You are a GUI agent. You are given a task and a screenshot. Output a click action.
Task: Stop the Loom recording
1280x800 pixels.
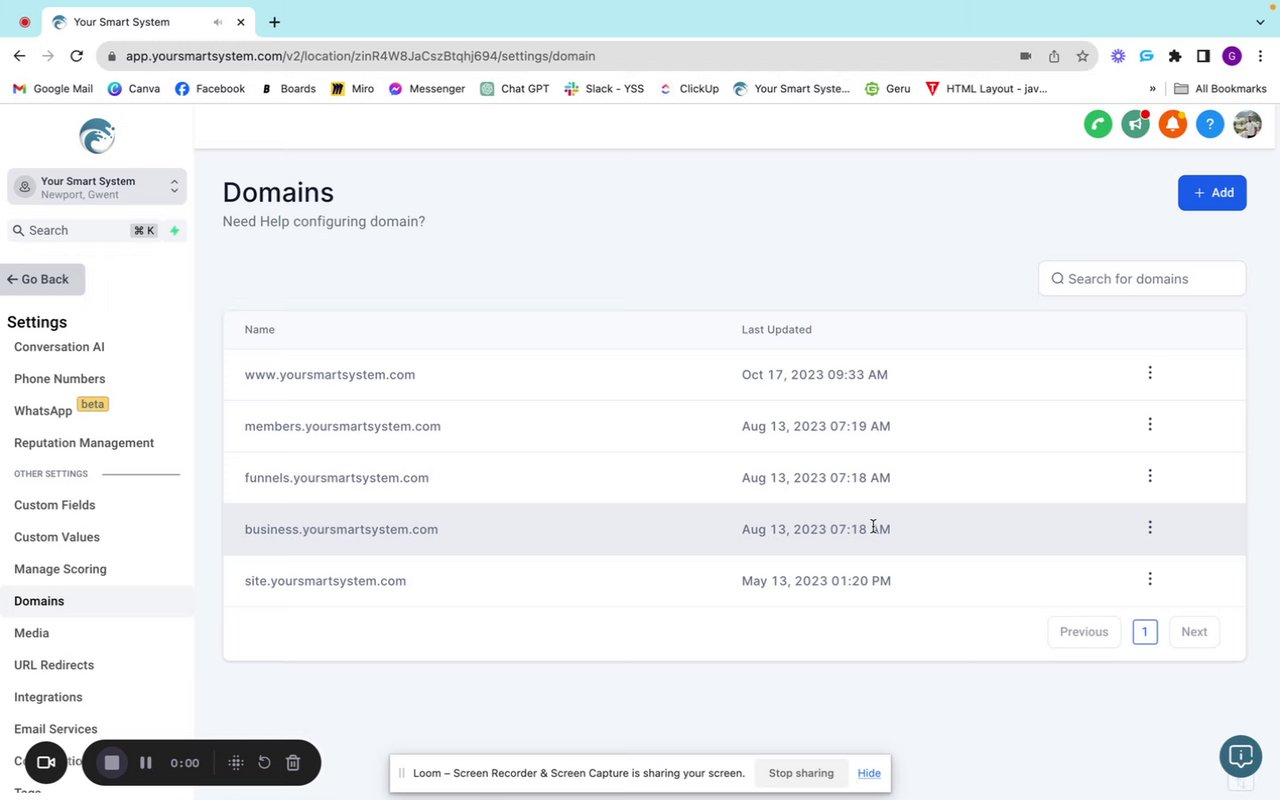(112, 763)
